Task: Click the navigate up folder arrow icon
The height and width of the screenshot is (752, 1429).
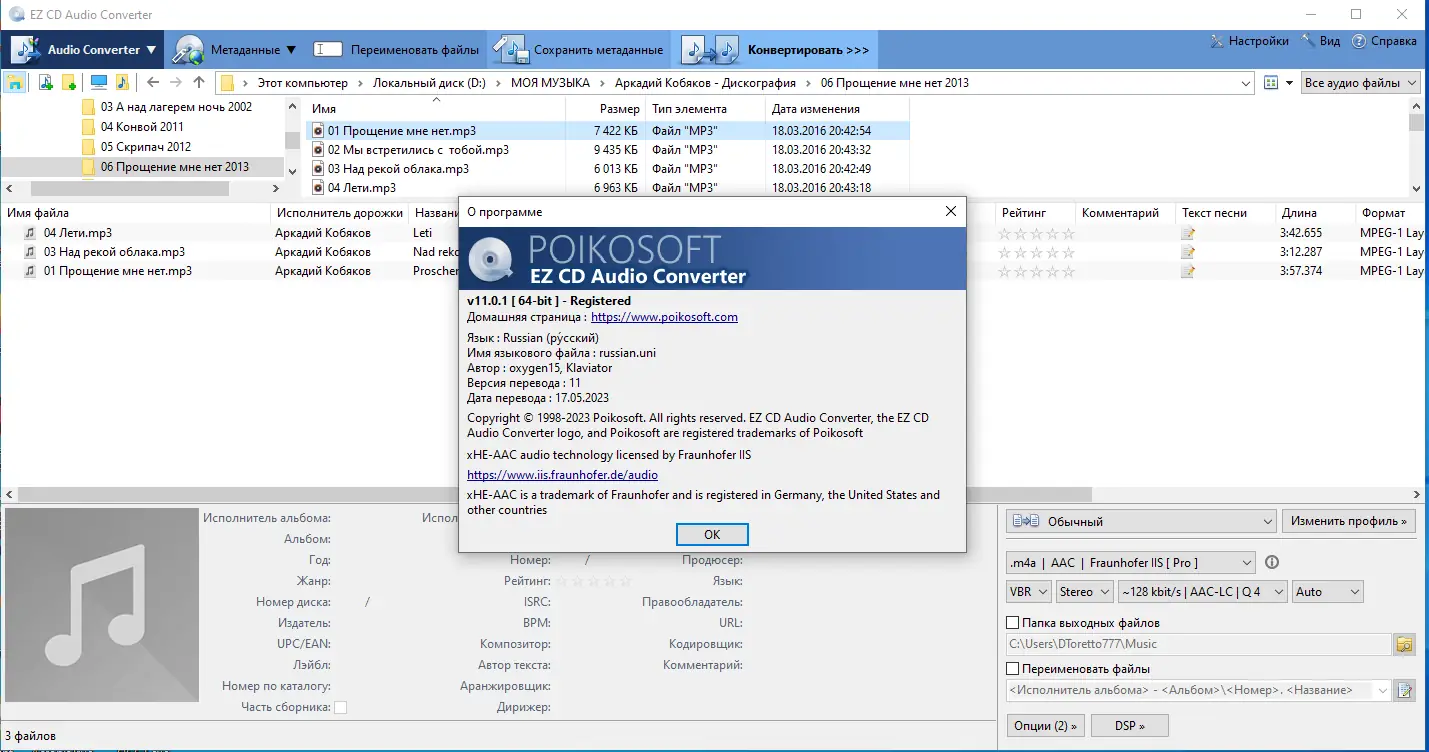Action: tap(198, 80)
